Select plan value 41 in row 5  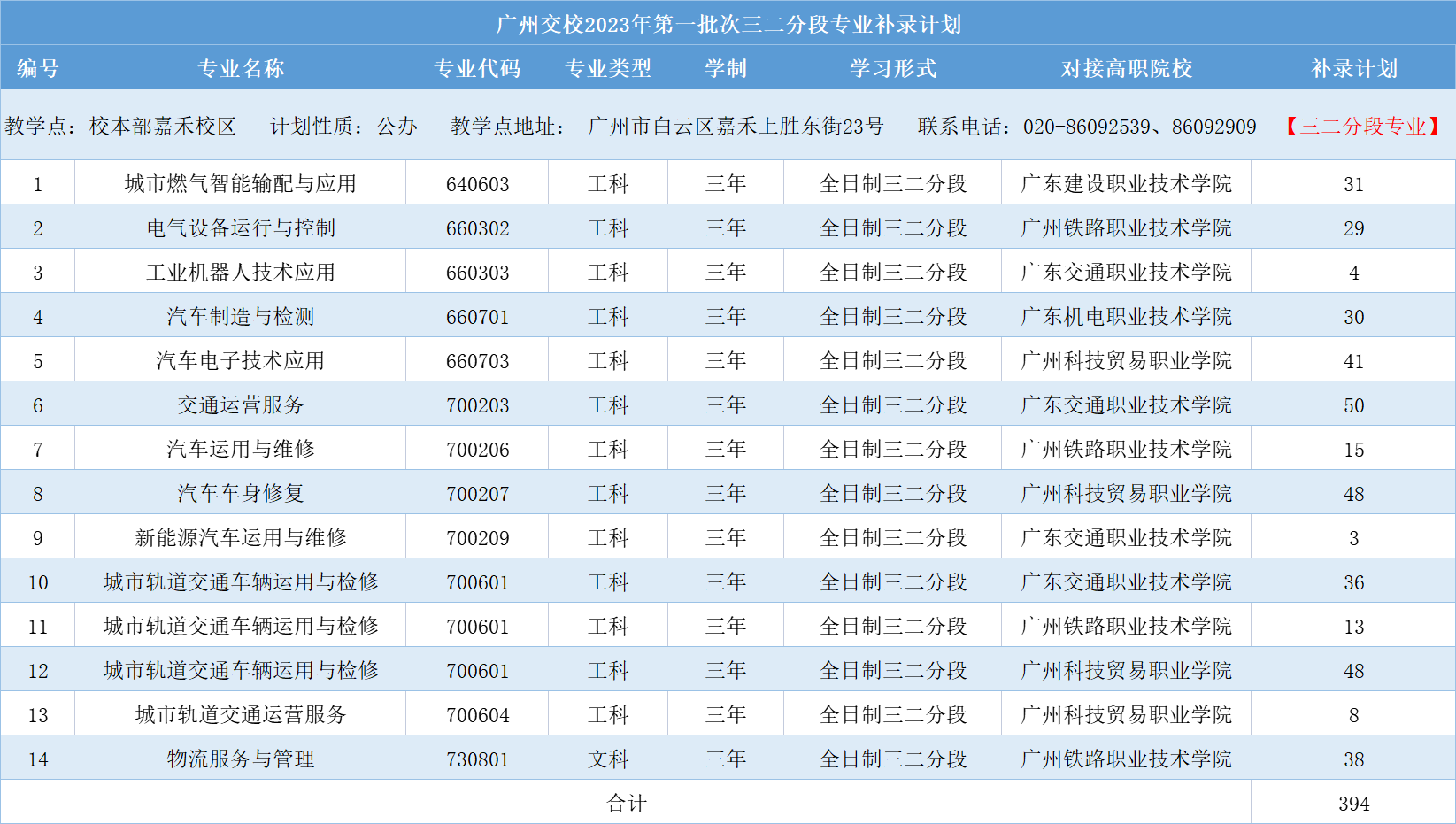click(x=1354, y=361)
